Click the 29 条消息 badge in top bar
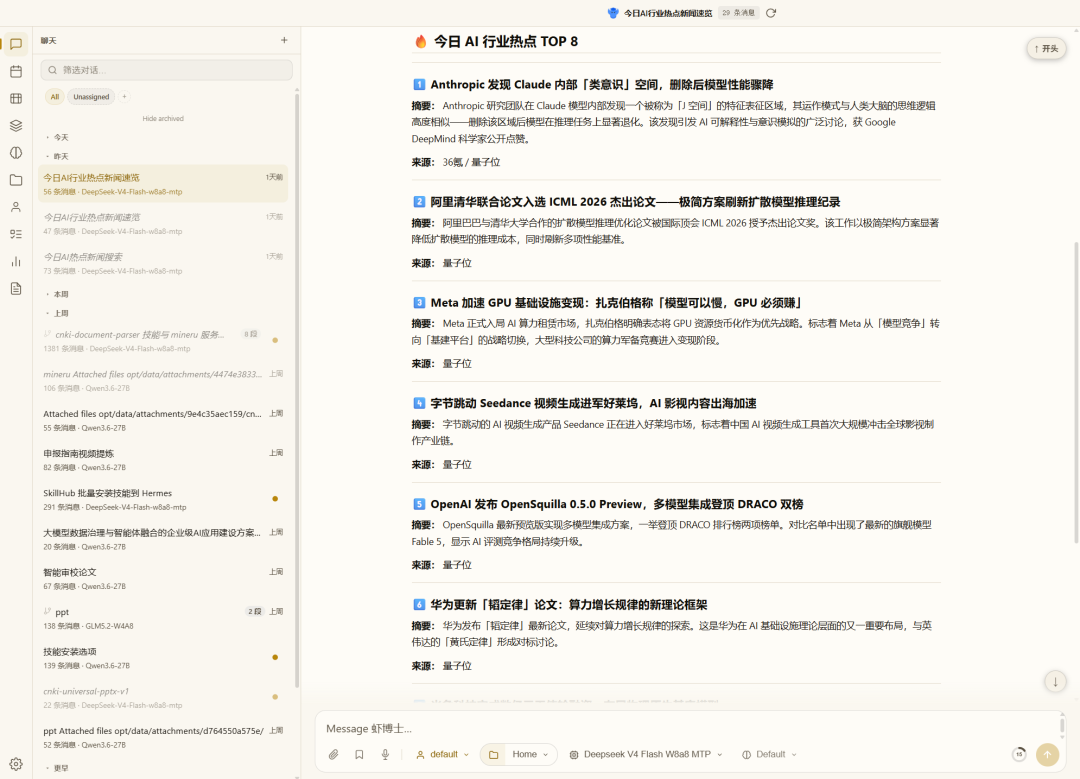The height and width of the screenshot is (779, 1080). click(738, 13)
